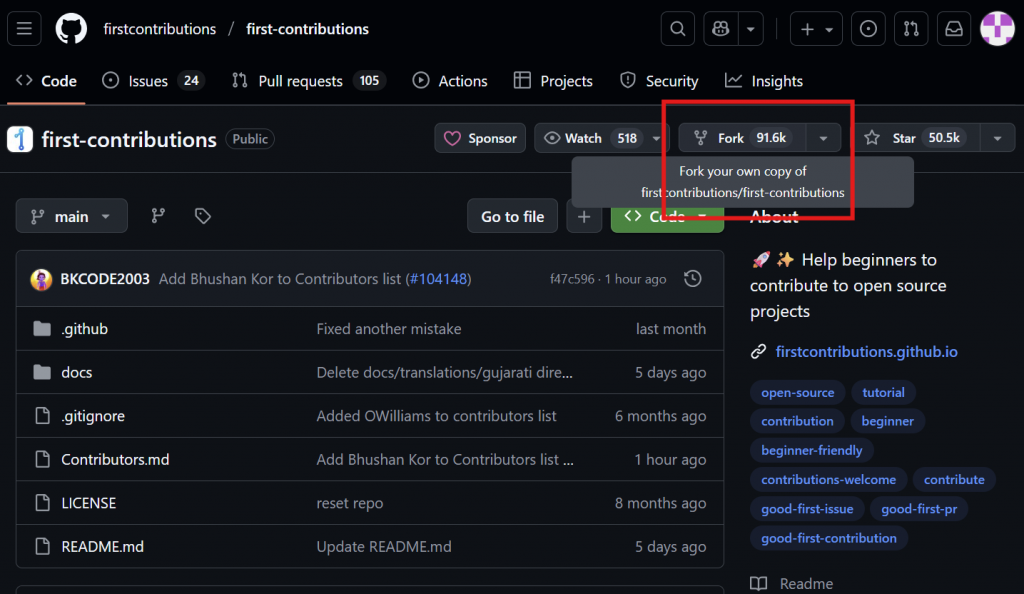Open 'Delete docs/translations/gujarati' commit message

[445, 373]
